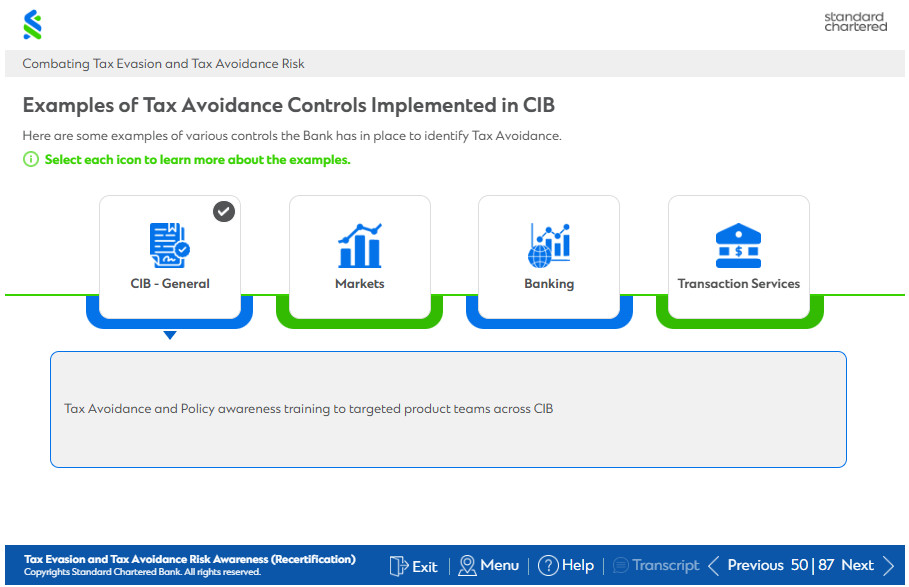Click the green info icon beside instructions

[31, 159]
